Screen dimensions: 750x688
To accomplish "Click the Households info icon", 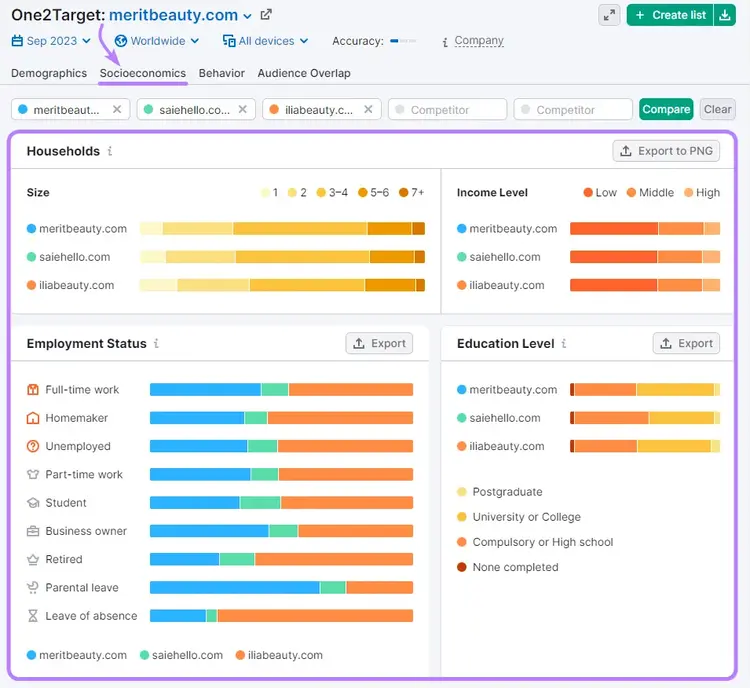I will [x=110, y=151].
